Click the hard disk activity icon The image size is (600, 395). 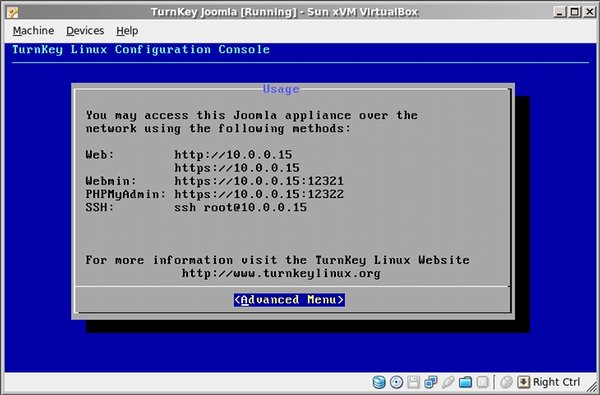pos(379,382)
